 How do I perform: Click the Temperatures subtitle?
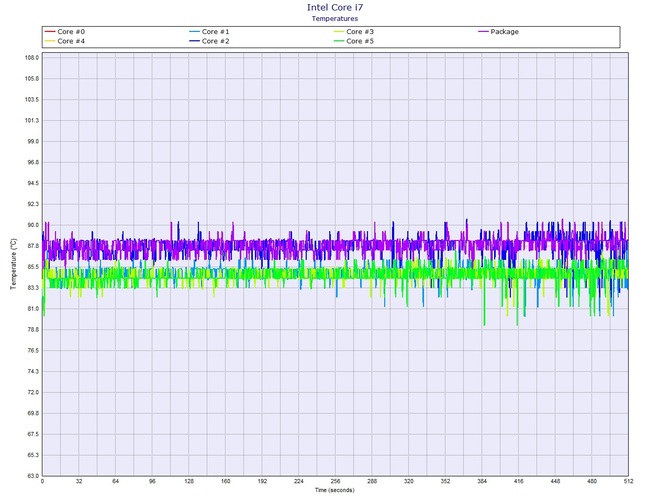tap(335, 18)
